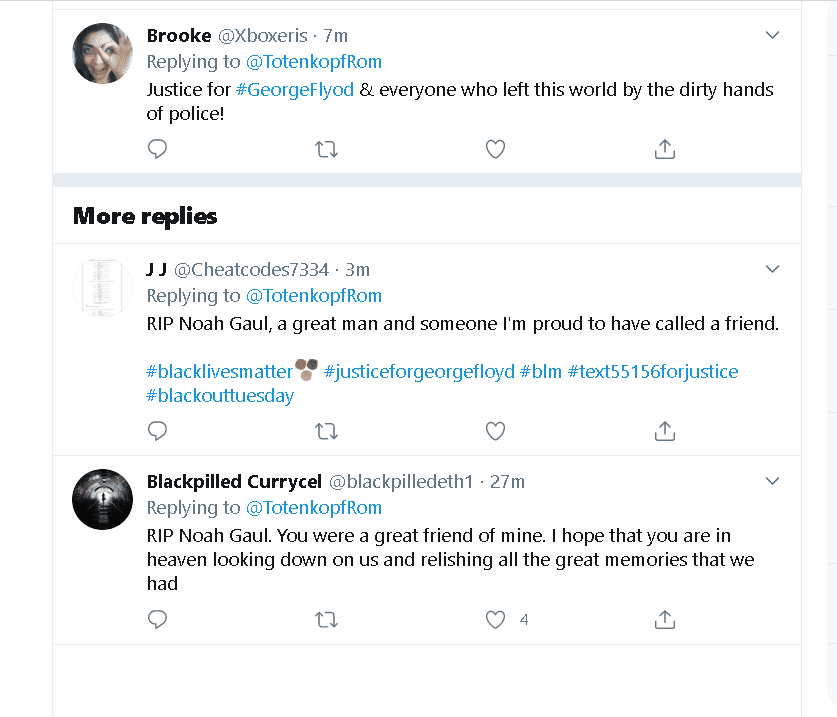Reply to Brooke's tweet

point(157,149)
